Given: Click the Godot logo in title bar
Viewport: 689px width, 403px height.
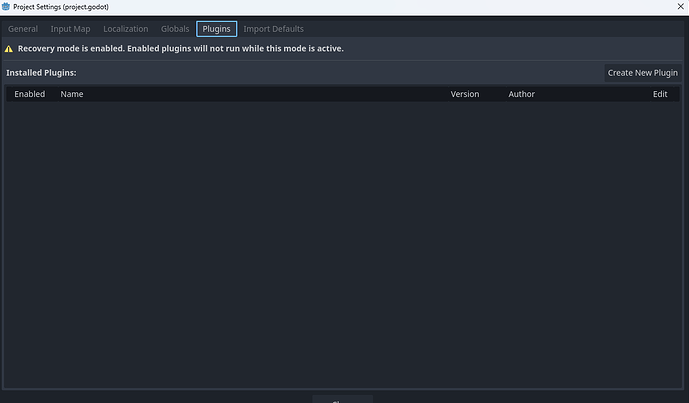Looking at the screenshot, I should click(6, 7).
